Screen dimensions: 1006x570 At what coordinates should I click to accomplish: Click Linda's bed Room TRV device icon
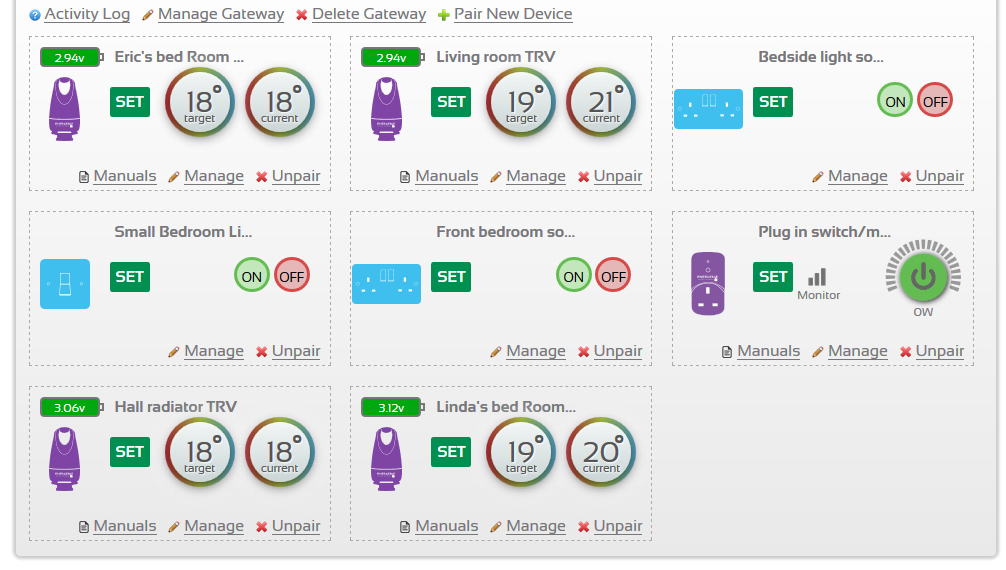[x=386, y=458]
